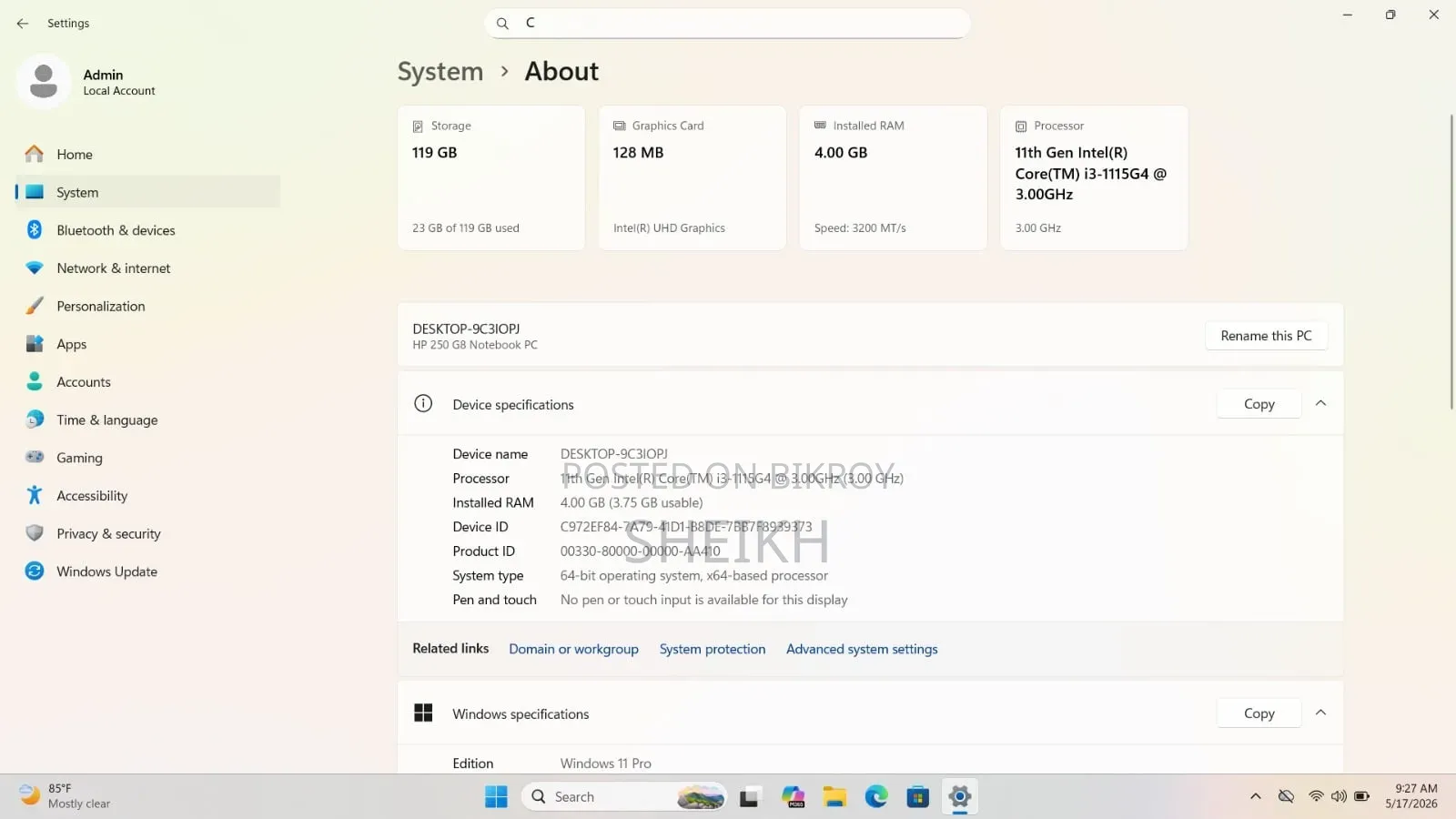1456x819 pixels.
Task: Open Bluetooth & devices settings
Action: point(148,230)
